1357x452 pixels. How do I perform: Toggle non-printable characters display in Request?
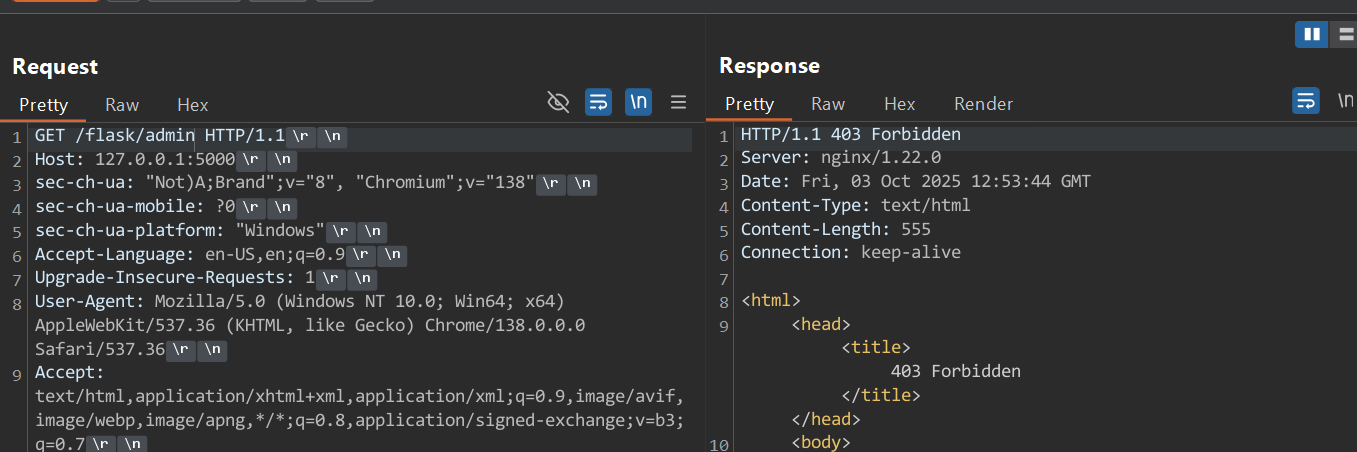point(638,102)
